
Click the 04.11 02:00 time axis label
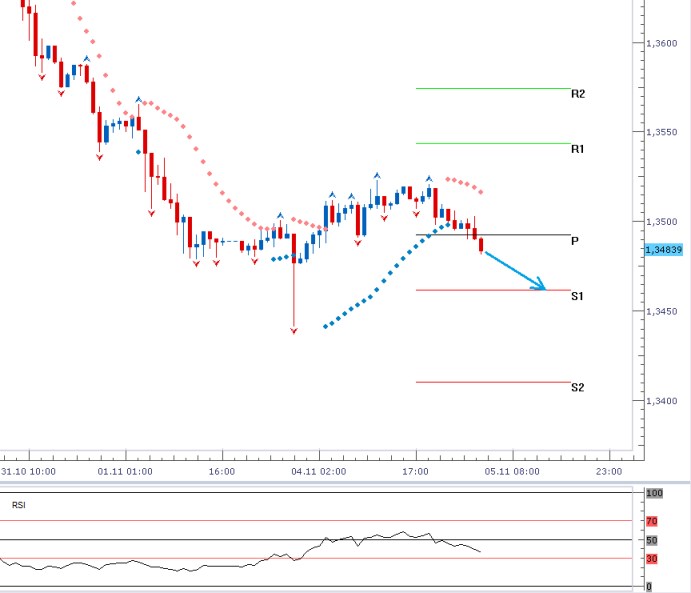point(319,471)
